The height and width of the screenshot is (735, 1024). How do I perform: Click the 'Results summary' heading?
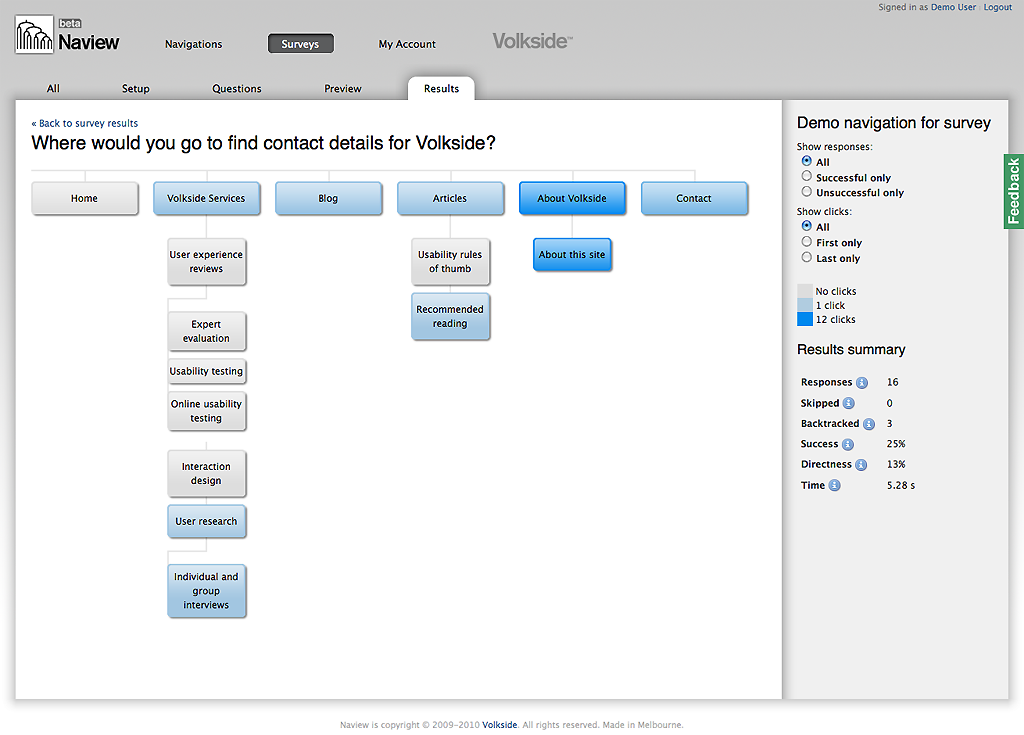coord(851,350)
